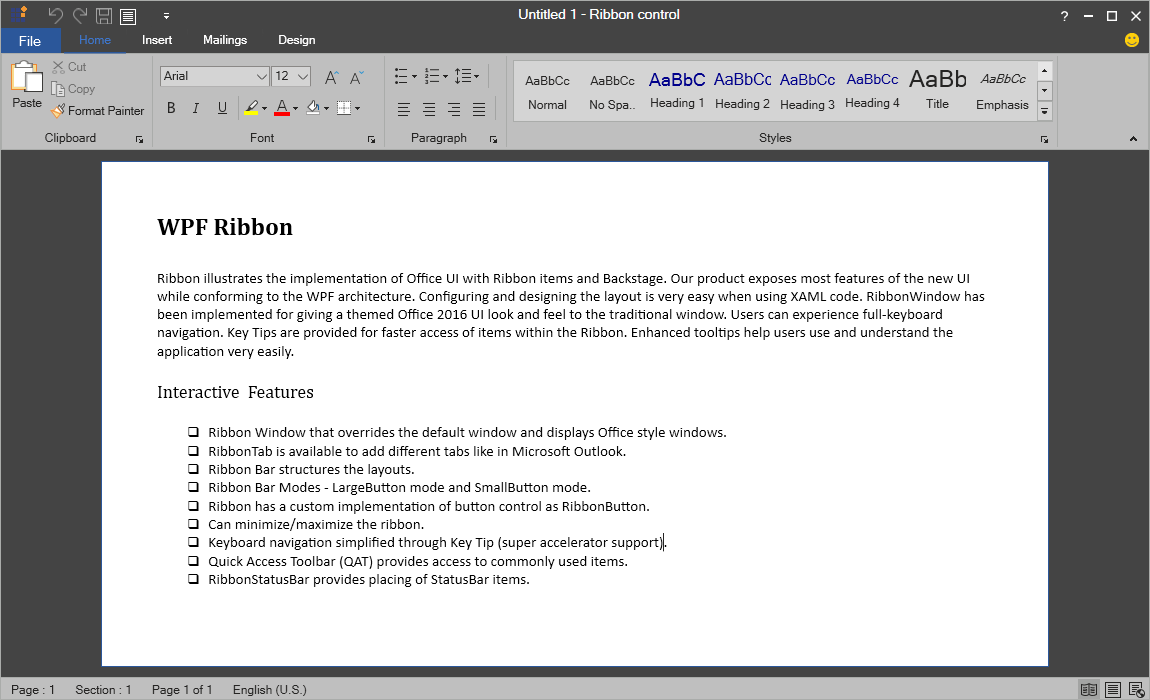Screen dimensions: 1150x700
Task: Switch to Print Layout view in status bar
Action: (1113, 689)
